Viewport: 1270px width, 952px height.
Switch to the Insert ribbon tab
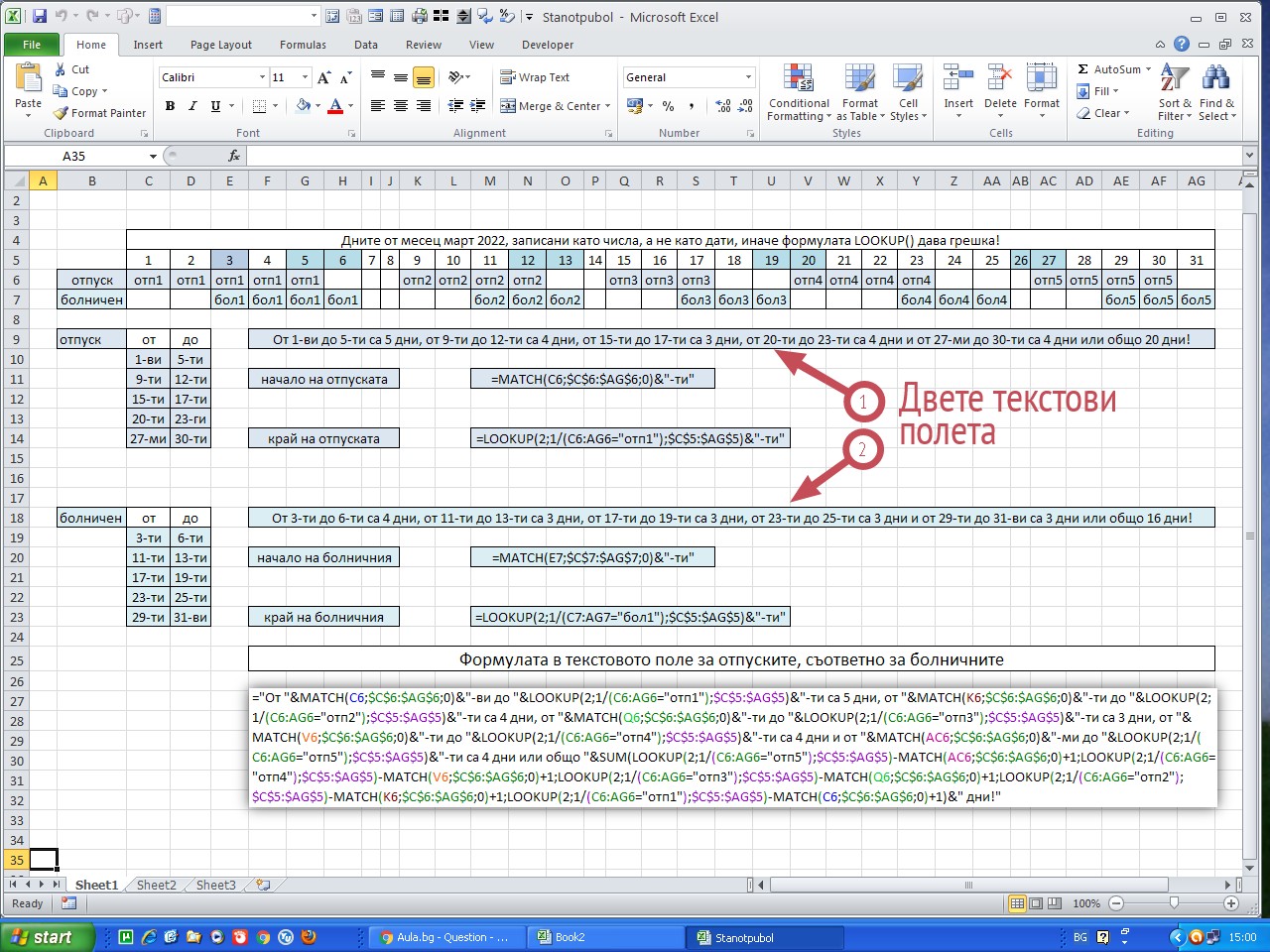pos(148,45)
